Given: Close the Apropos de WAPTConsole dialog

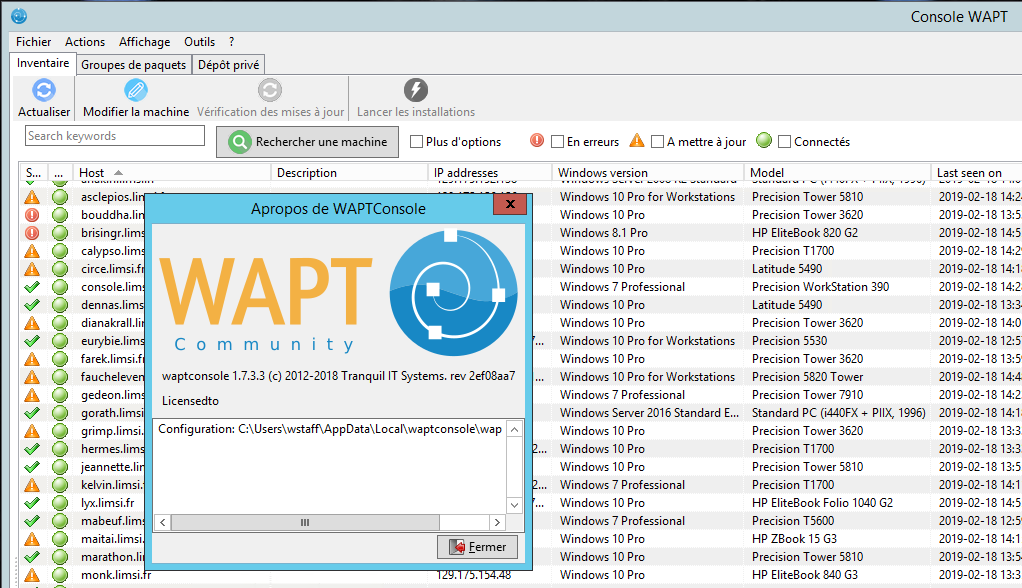Looking at the screenshot, I should 510,204.
